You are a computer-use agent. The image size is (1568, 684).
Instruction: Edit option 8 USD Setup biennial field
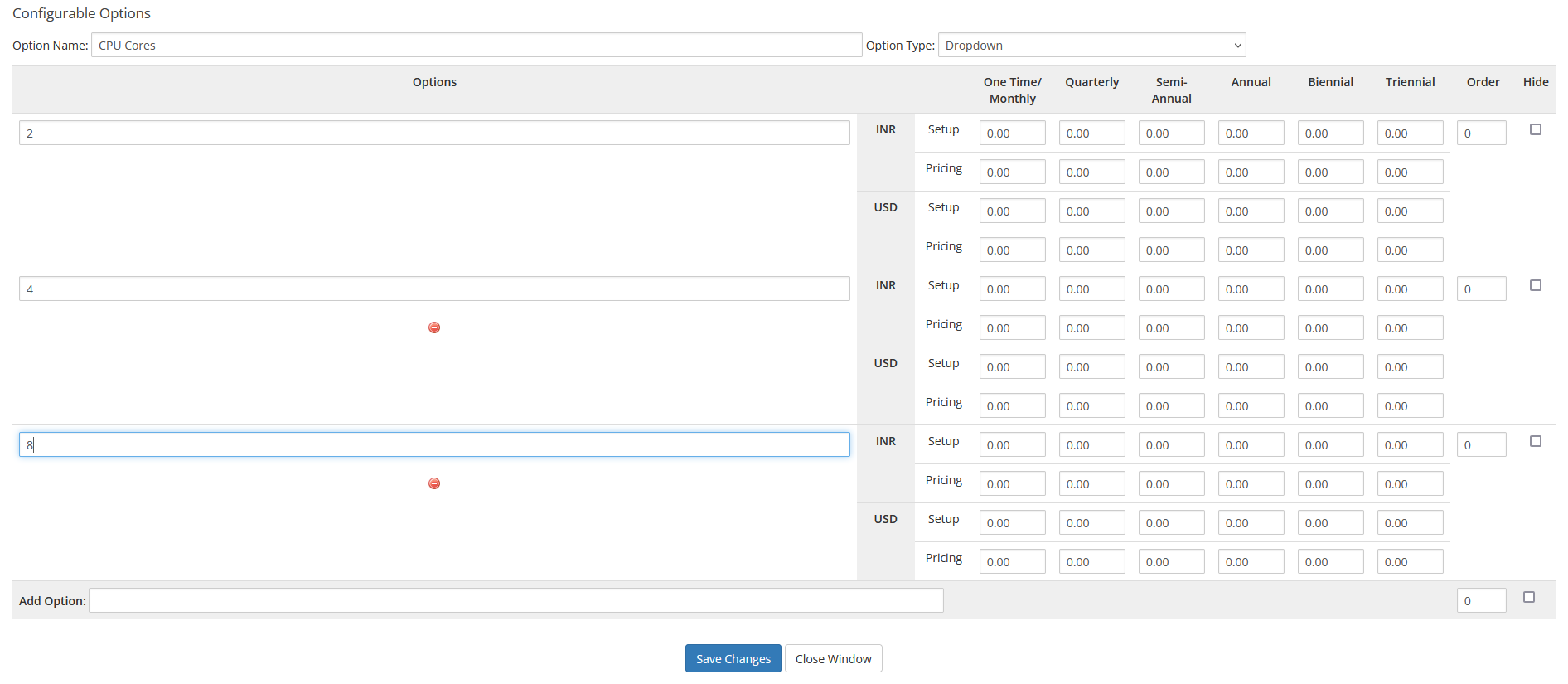pyautogui.click(x=1331, y=522)
